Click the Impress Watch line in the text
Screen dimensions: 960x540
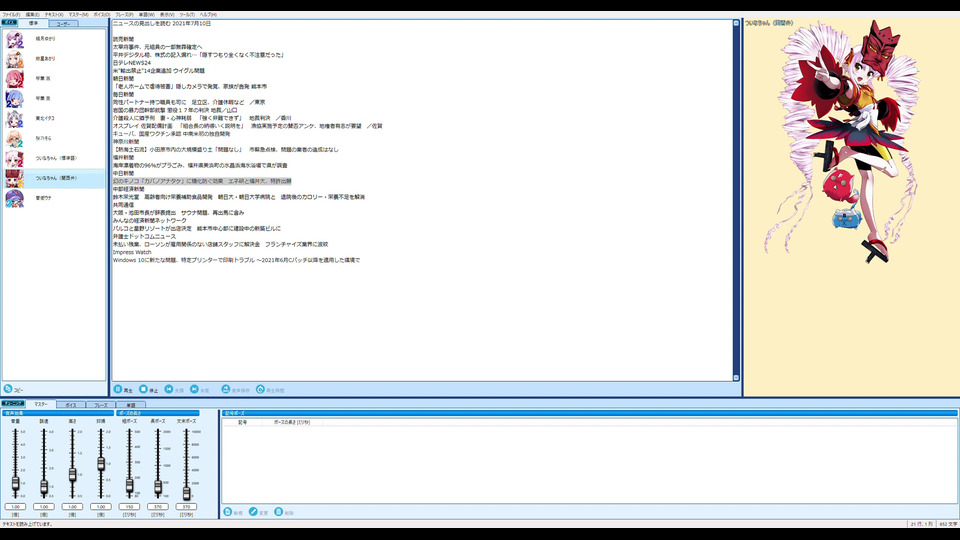[132, 252]
